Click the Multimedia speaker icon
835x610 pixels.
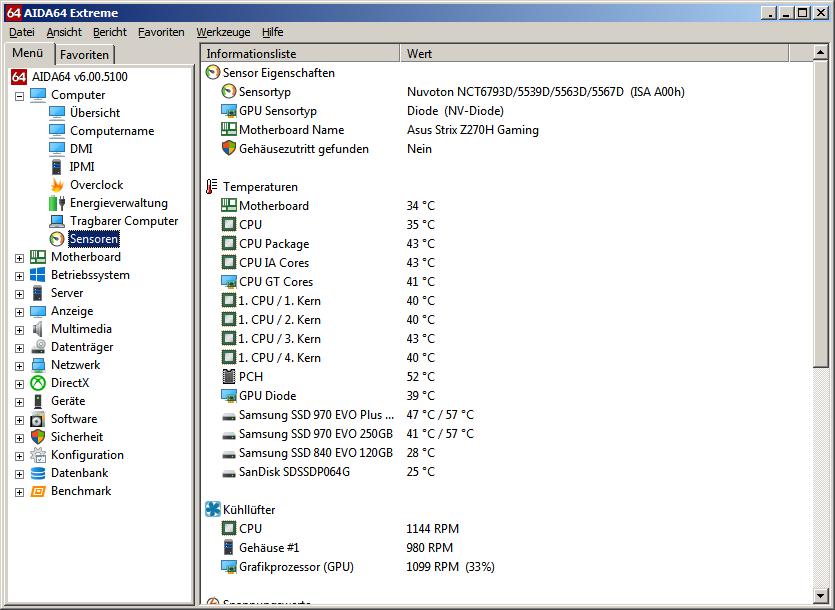point(38,329)
